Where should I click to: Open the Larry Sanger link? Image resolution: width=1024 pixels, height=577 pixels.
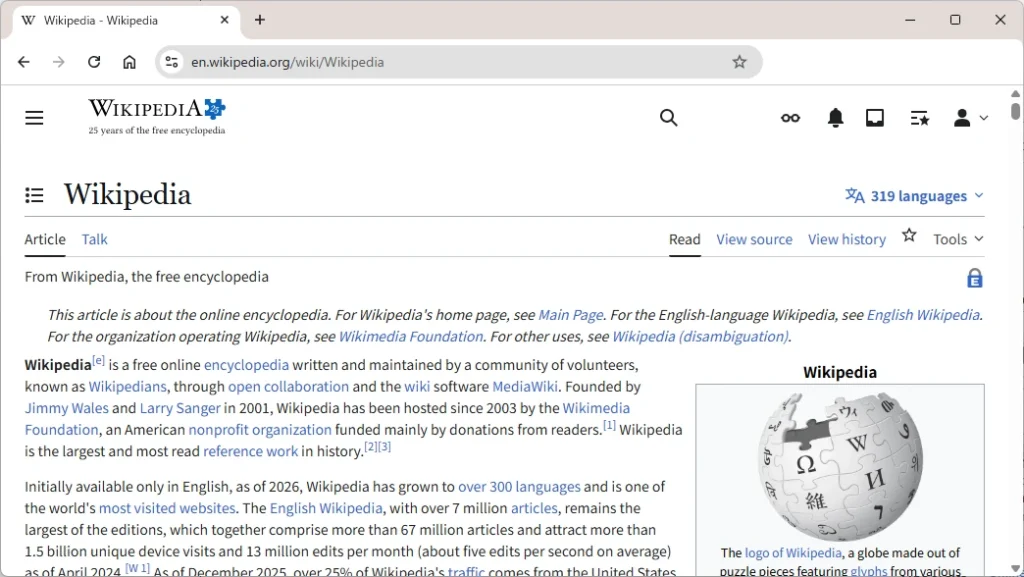click(180, 408)
